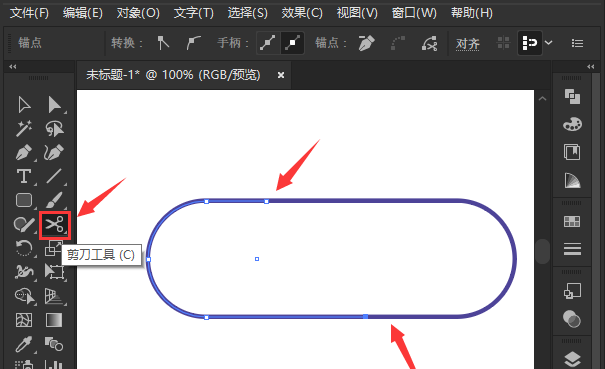This screenshot has width=605, height=369.
Task: Select the Type tool
Action: [24, 176]
